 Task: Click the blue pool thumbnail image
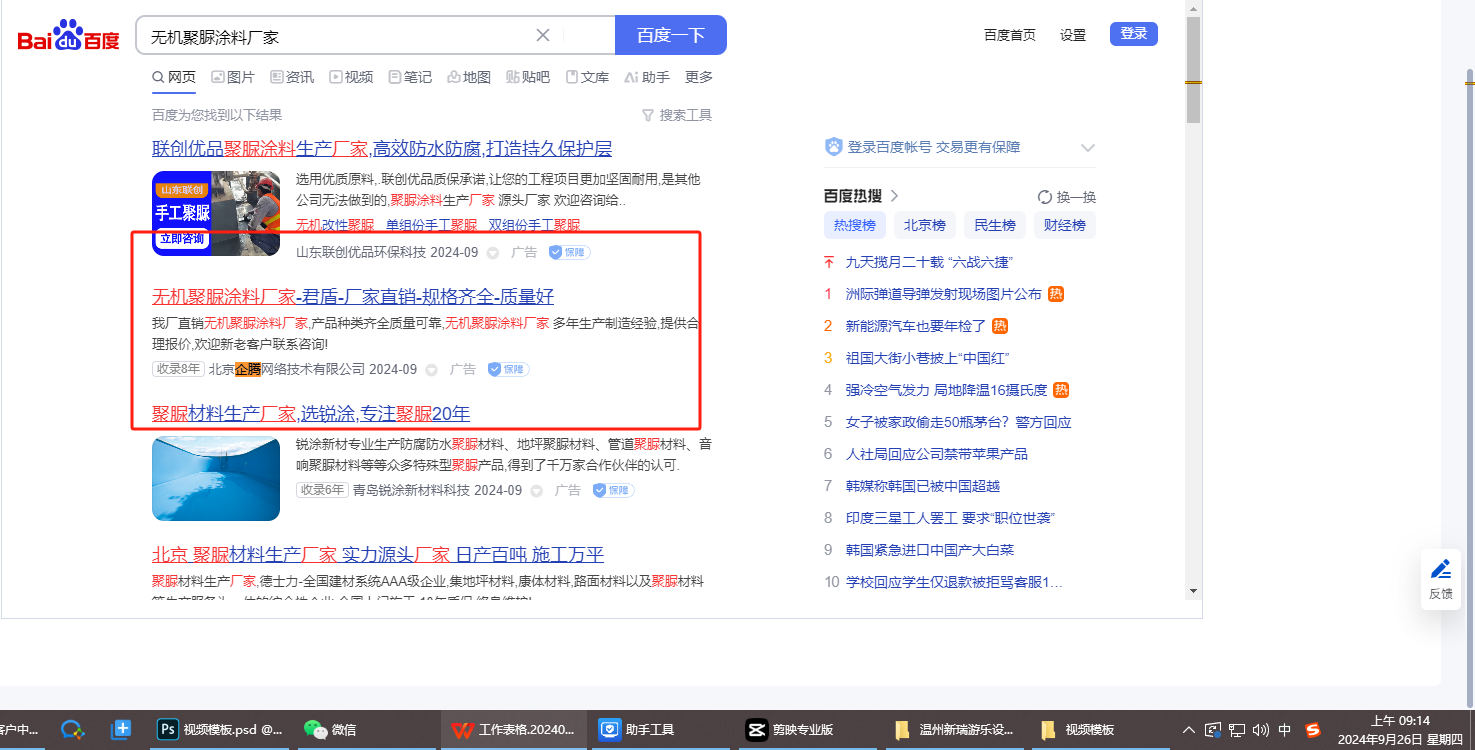(x=216, y=478)
